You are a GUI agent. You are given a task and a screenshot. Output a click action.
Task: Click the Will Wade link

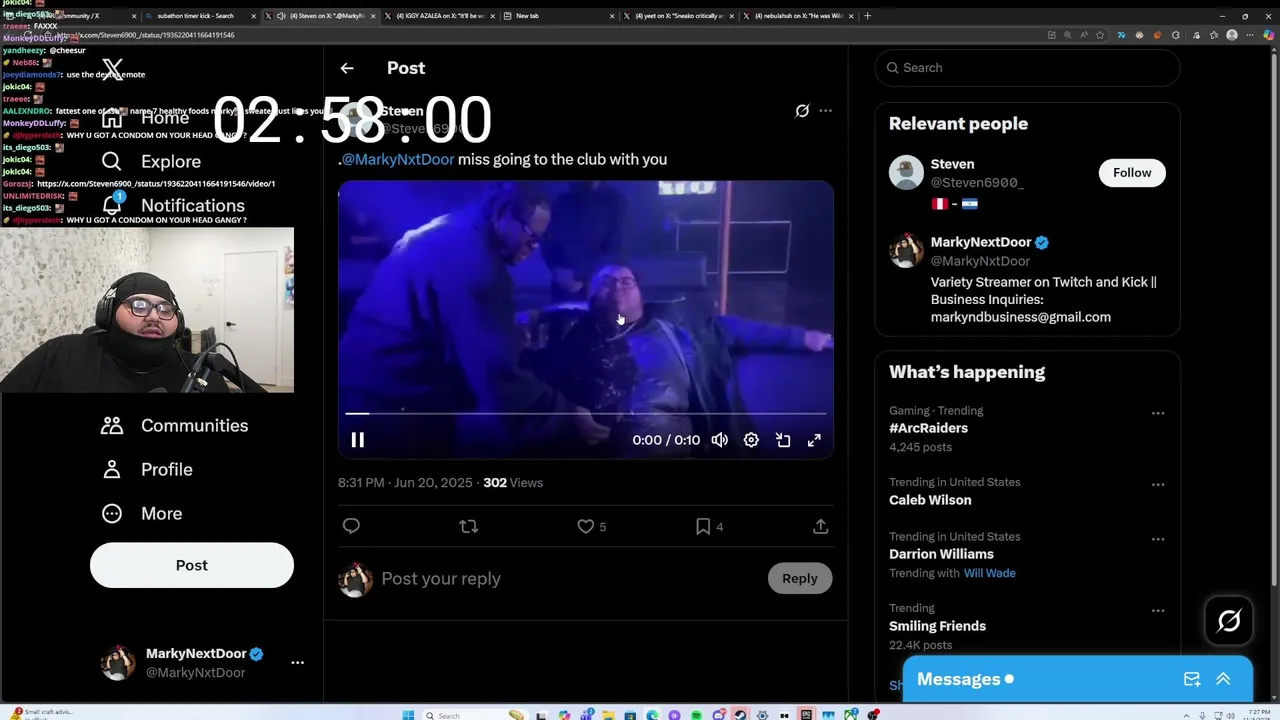[989, 573]
